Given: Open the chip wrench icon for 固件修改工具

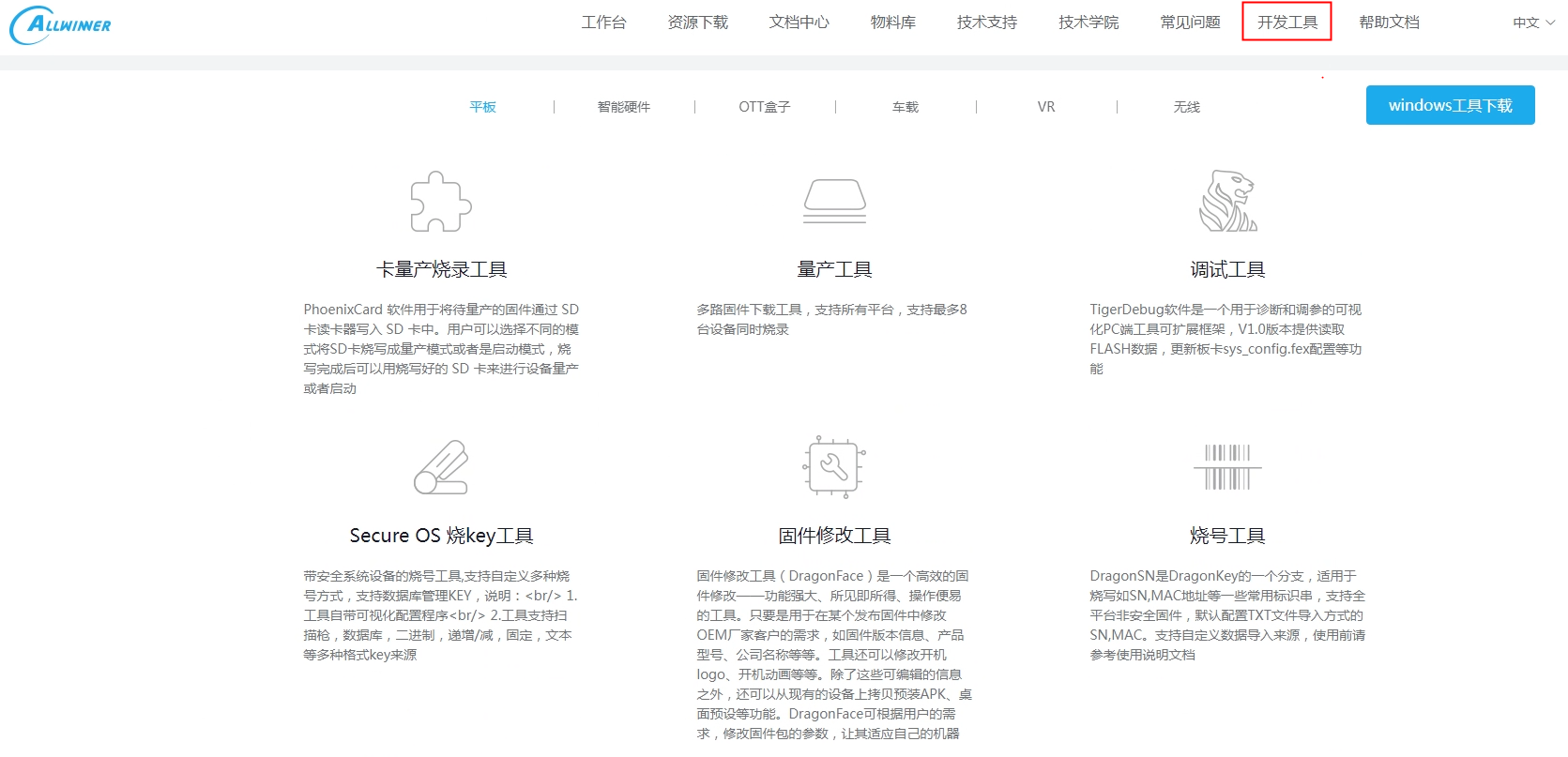Looking at the screenshot, I should coord(834,466).
